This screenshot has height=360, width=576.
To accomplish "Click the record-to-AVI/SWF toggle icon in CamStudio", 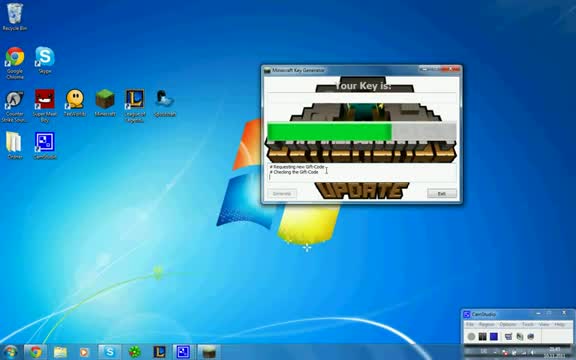I will pos(519,336).
